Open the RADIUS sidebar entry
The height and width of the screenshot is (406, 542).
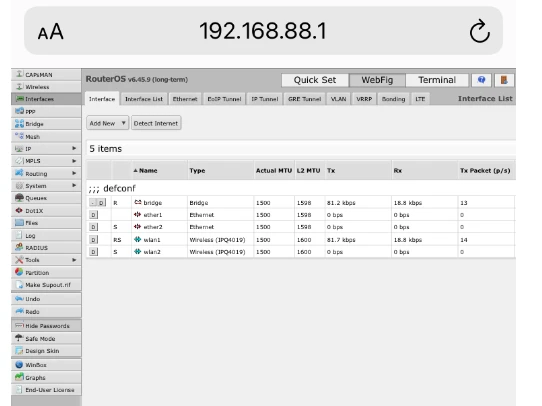click(x=46, y=248)
